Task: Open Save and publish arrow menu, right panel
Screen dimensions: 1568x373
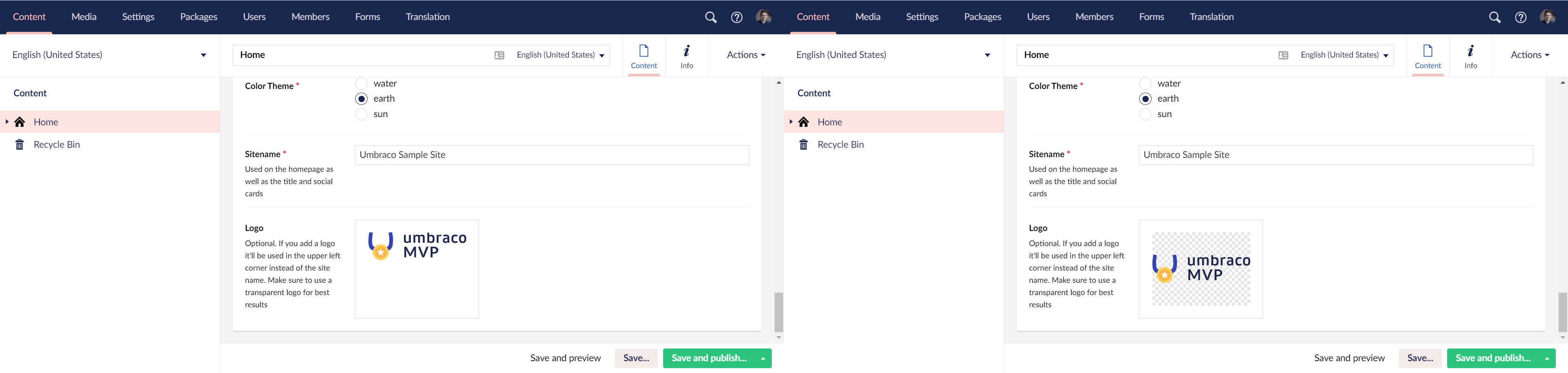Action: 1547,358
